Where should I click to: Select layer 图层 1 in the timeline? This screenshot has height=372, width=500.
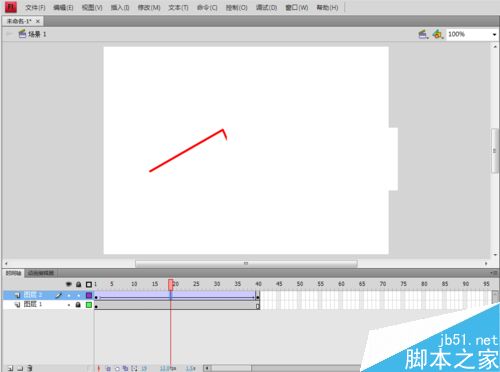33,304
